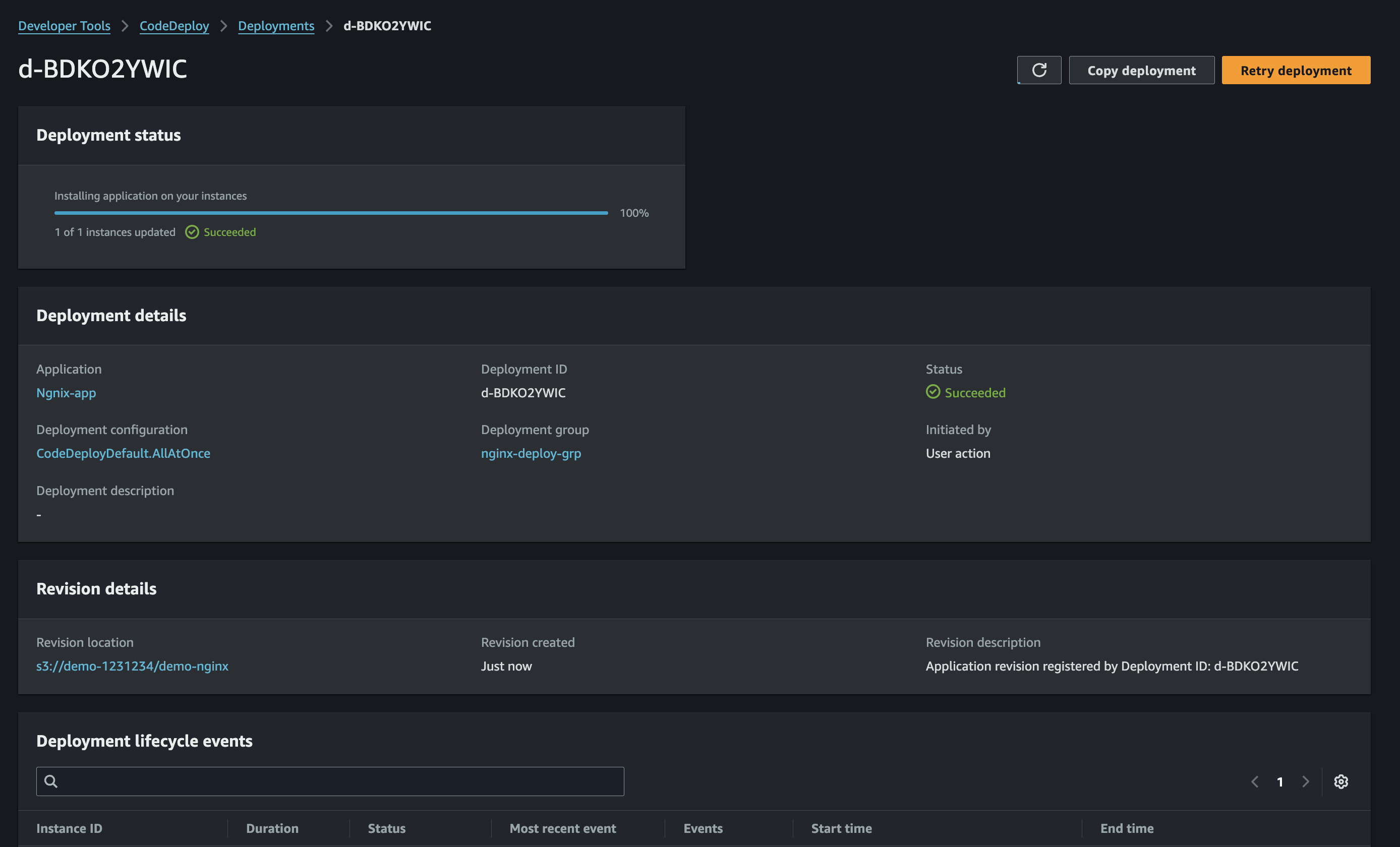Sort by End time column header
This screenshot has width=1400, height=847.
click(1127, 828)
